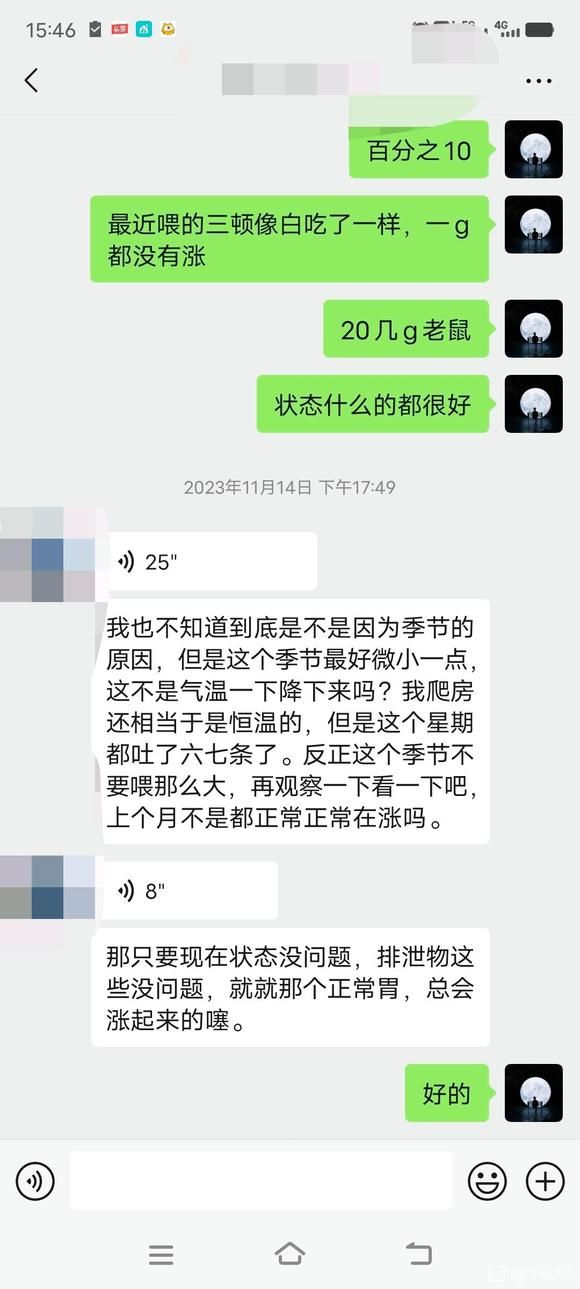Tap moon avatar beside '百分之10' message
Image resolution: width=580 pixels, height=1289 pixels.
click(533, 150)
